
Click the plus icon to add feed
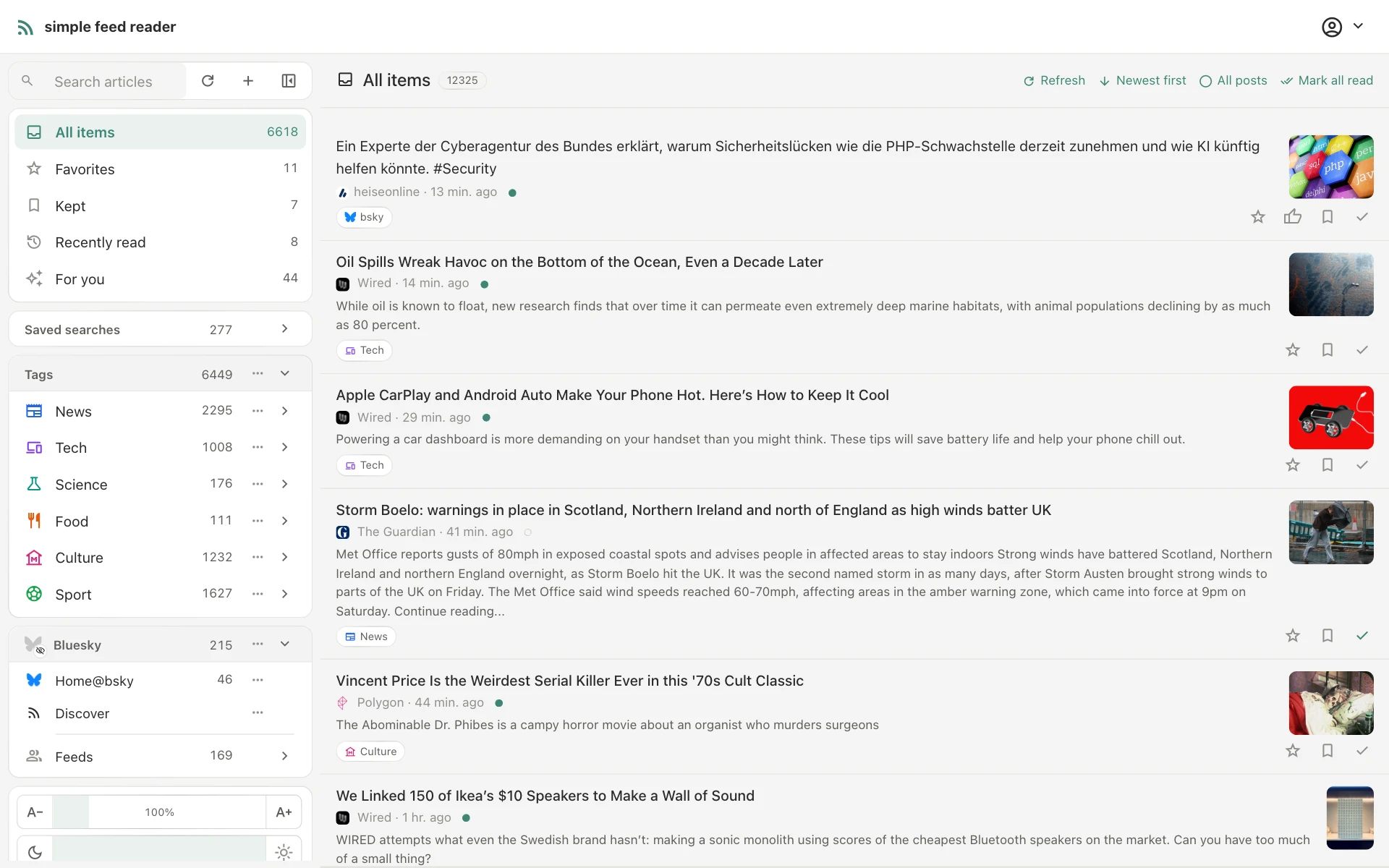[248, 81]
